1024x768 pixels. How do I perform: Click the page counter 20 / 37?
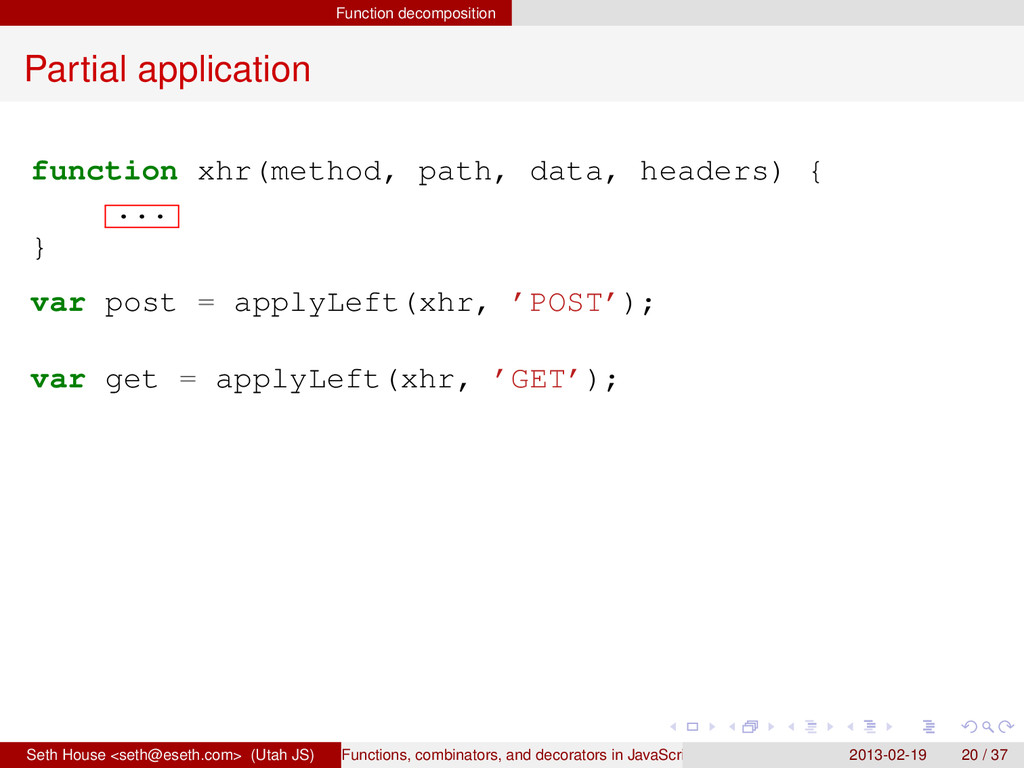point(984,755)
